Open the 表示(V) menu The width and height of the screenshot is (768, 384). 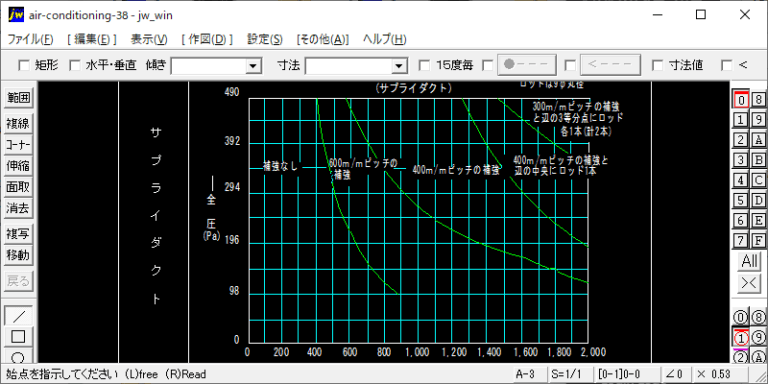149,39
